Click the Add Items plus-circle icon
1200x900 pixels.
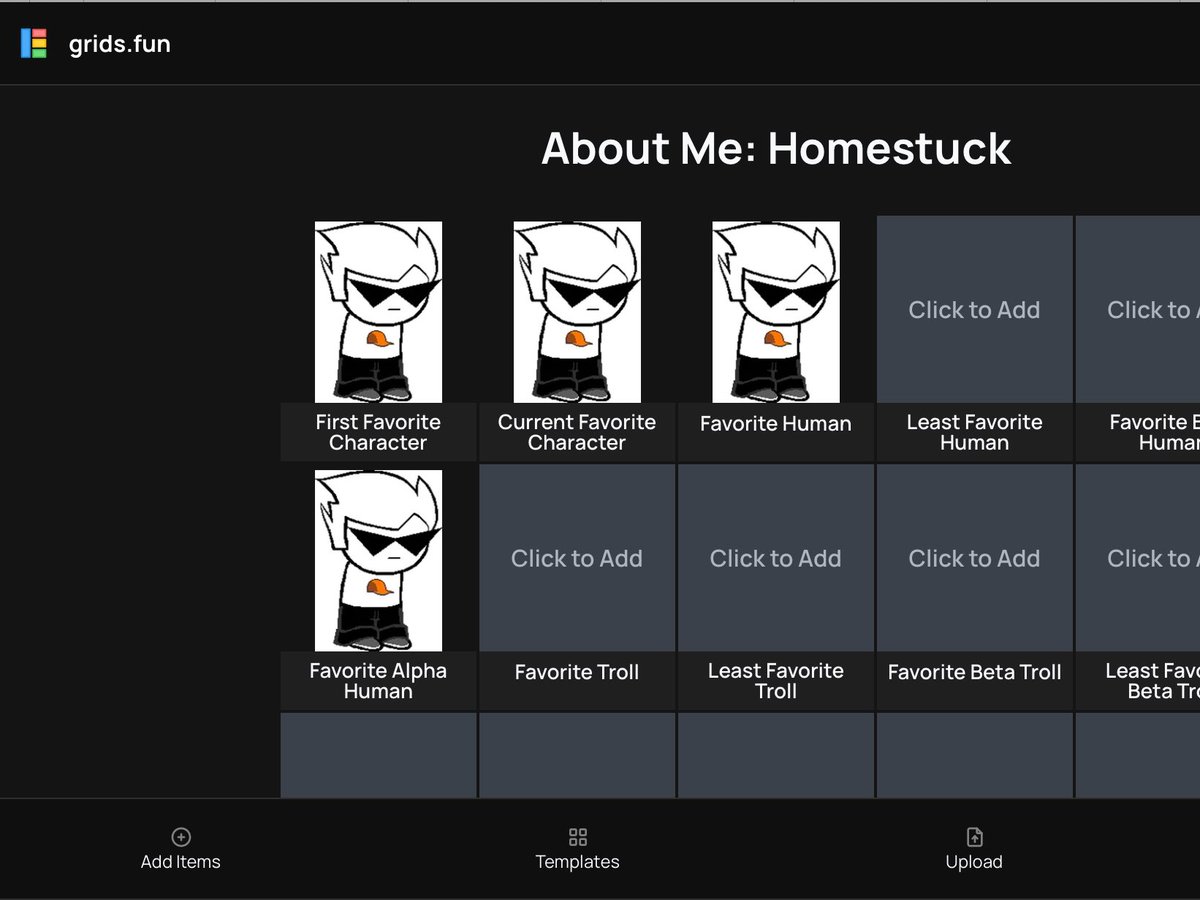coord(181,837)
